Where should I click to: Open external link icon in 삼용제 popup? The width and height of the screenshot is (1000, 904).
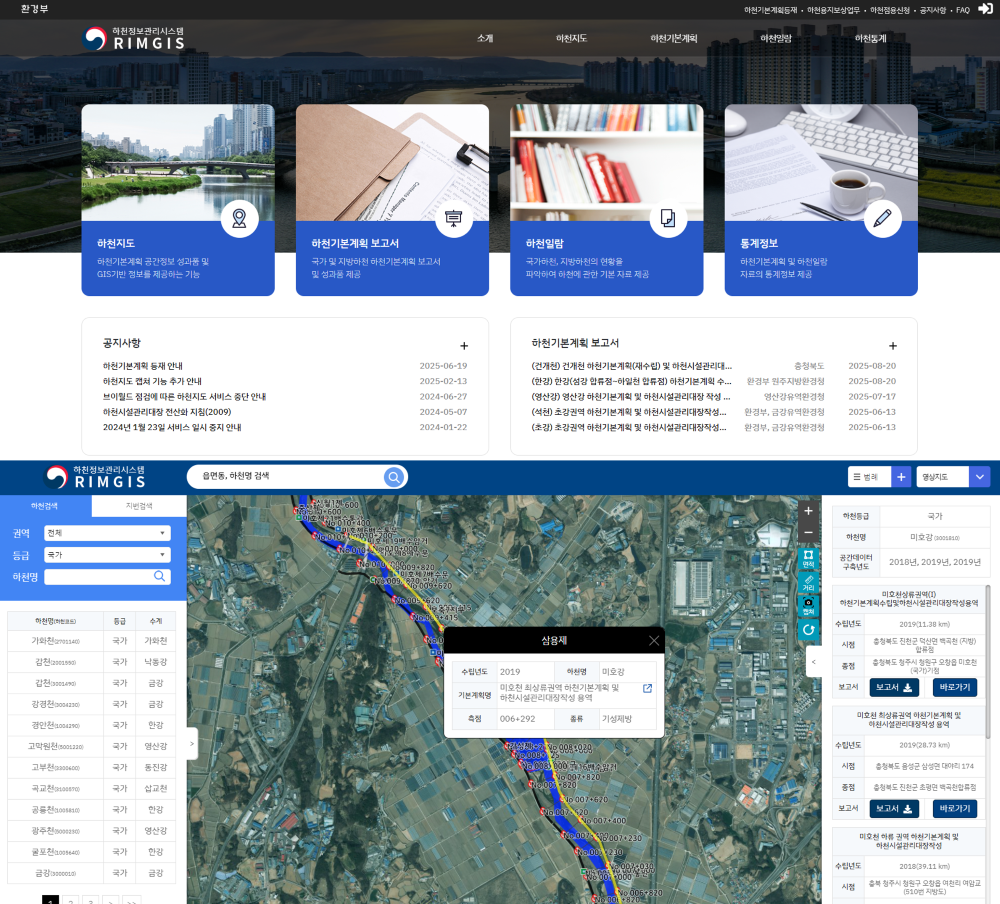(647, 688)
